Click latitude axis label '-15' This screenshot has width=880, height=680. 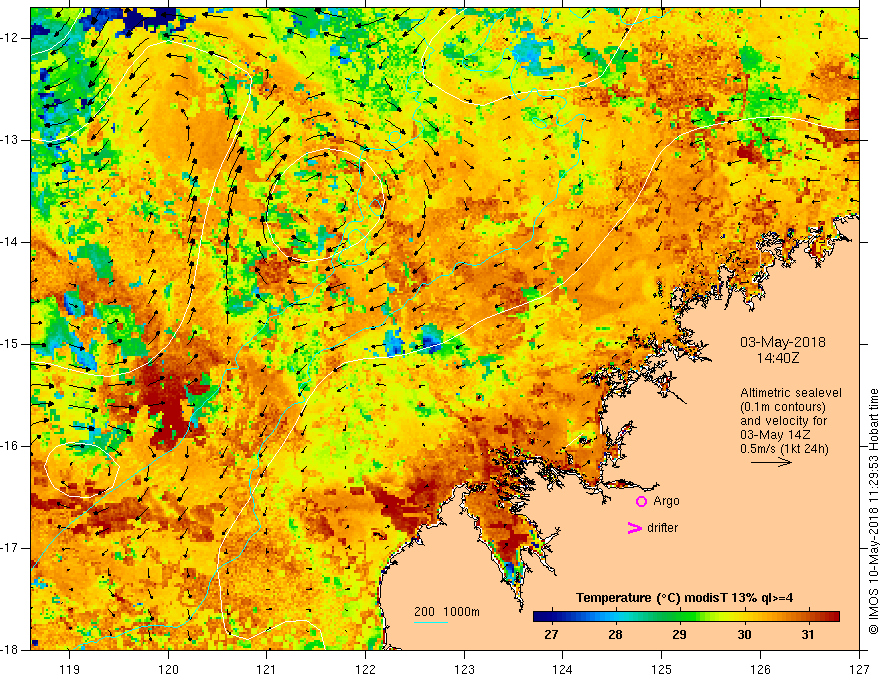[x=10, y=344]
